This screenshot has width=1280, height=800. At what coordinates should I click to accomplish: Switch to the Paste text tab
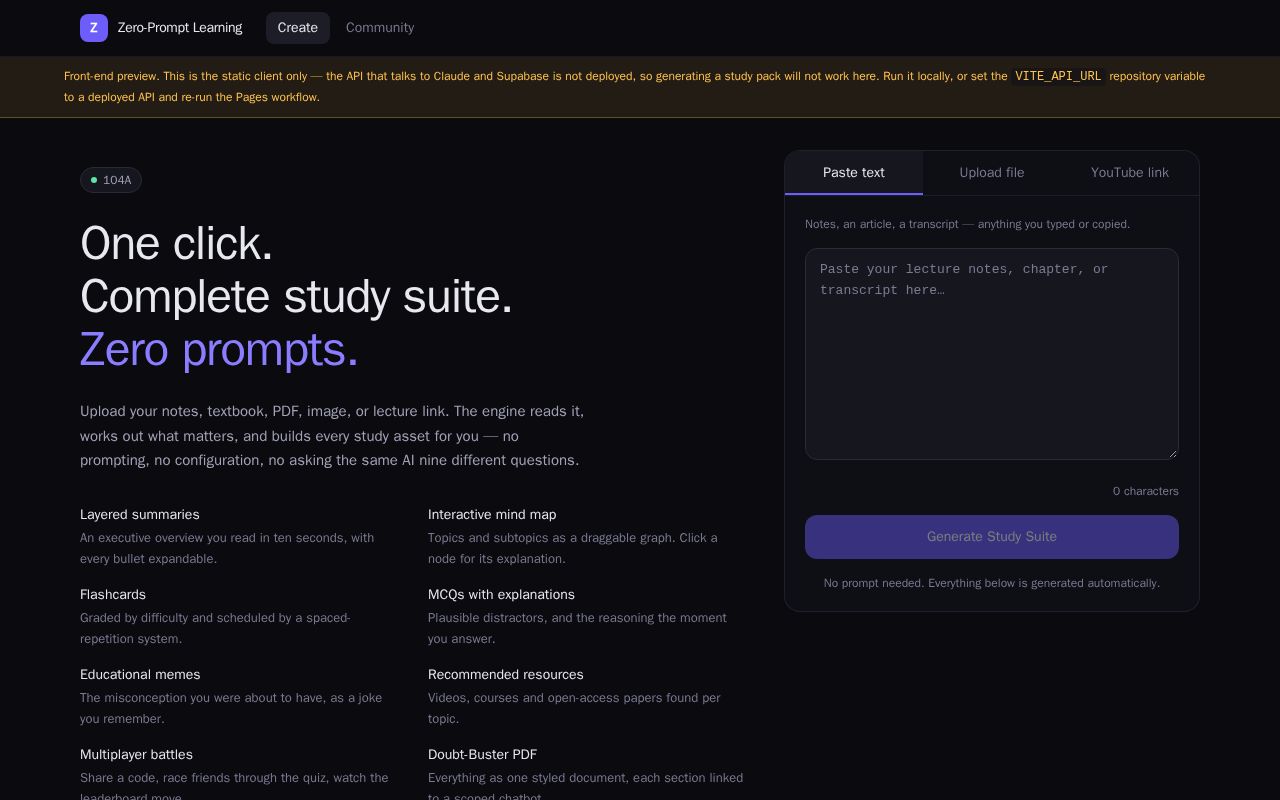coord(854,173)
